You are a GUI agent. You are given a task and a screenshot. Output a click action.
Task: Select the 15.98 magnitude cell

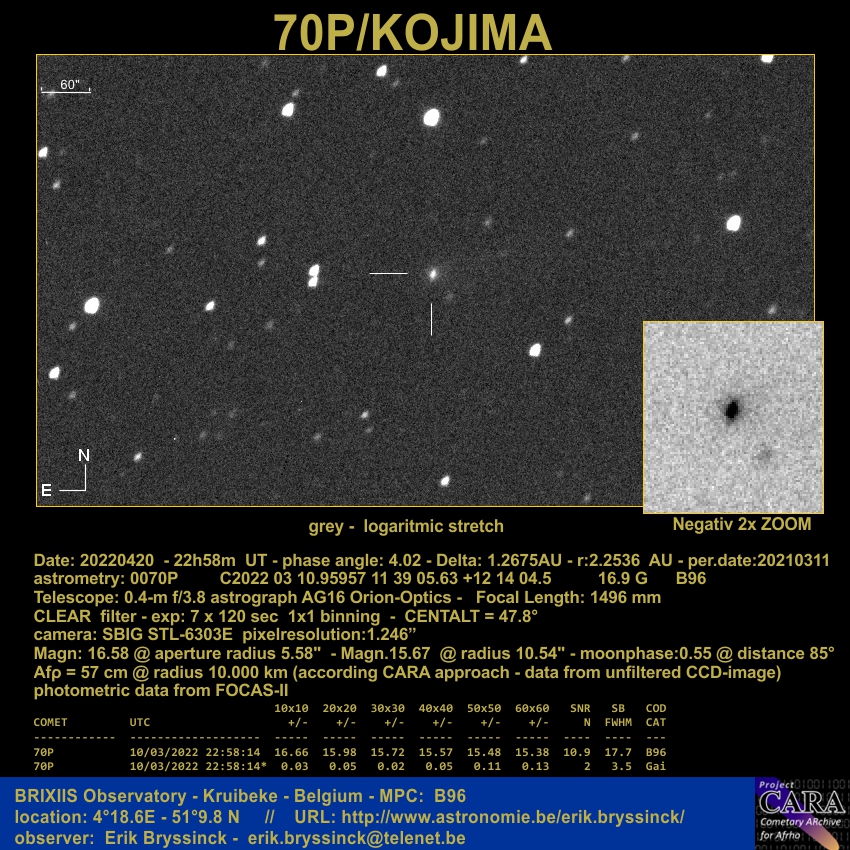(x=339, y=752)
